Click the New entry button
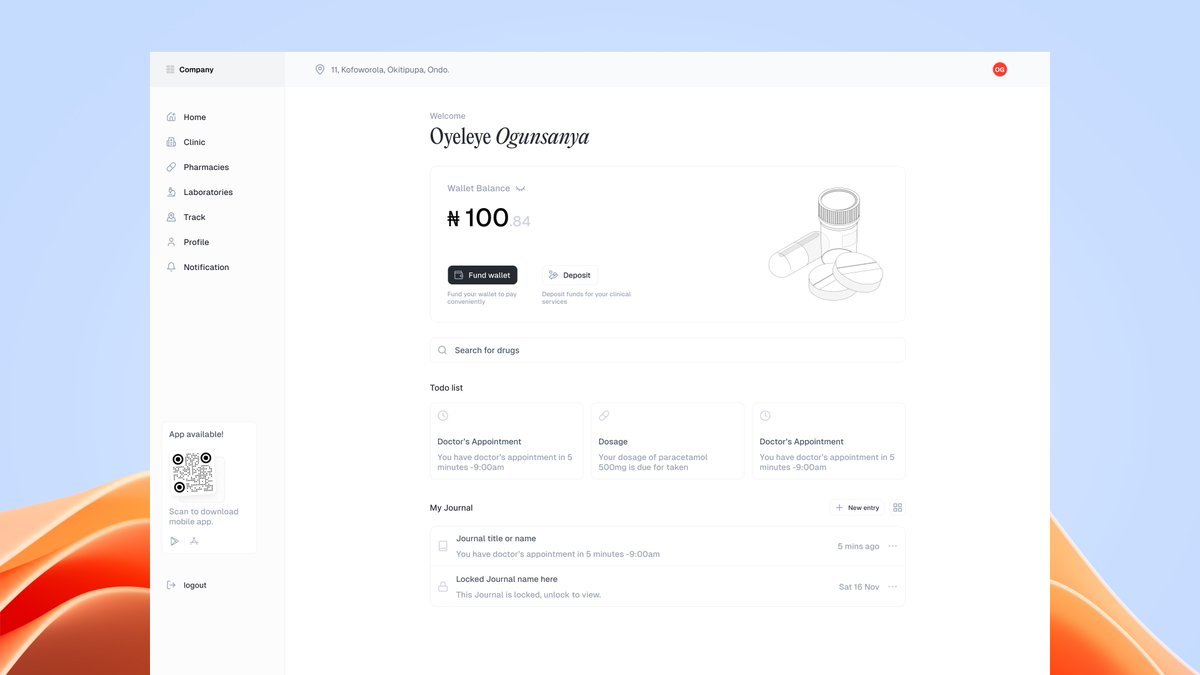Screen dimensions: 1200x675 point(857,508)
